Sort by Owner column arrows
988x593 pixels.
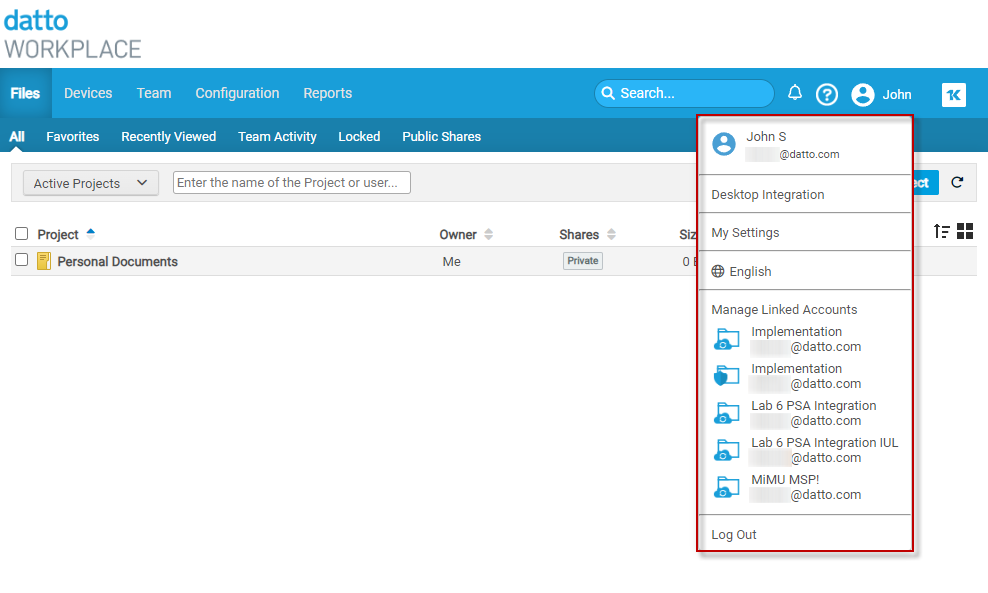(x=488, y=235)
